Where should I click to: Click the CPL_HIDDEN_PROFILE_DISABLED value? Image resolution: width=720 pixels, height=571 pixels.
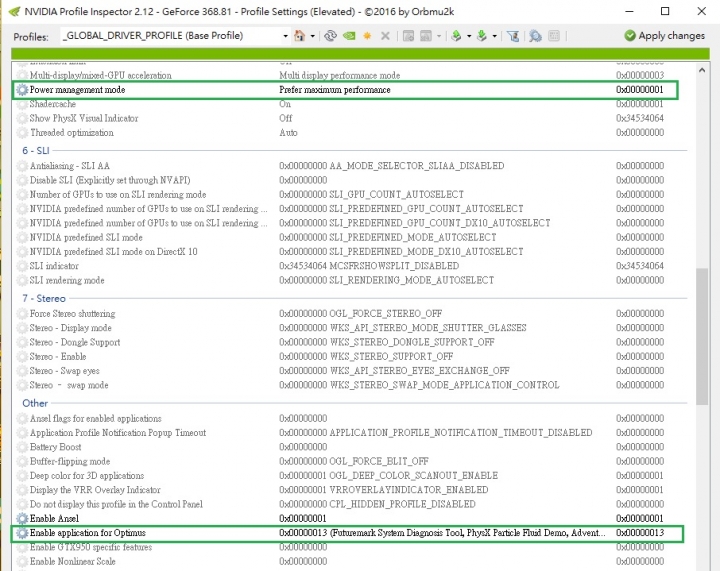coord(402,504)
